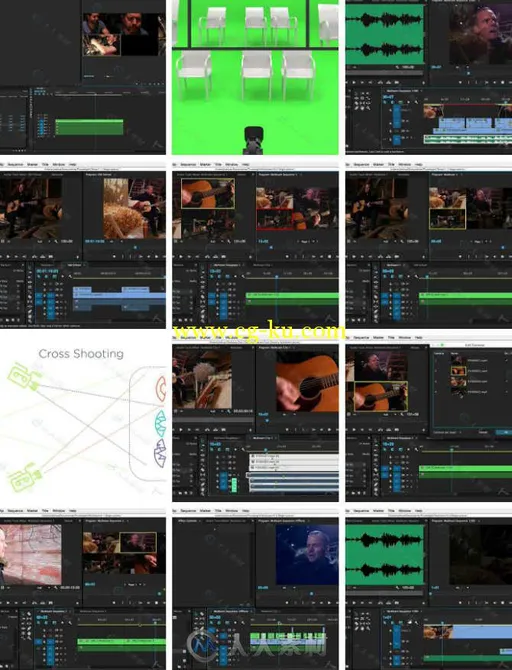Open Help menu in red-outlined multicam screenshot
512x670 pixels.
pyautogui.click(x=246, y=165)
